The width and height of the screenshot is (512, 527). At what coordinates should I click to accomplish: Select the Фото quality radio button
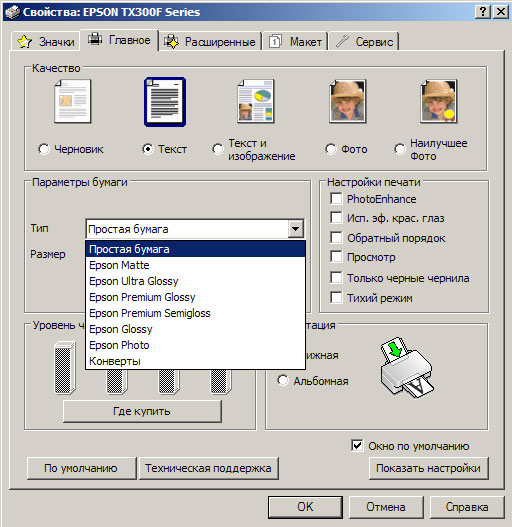[x=331, y=149]
